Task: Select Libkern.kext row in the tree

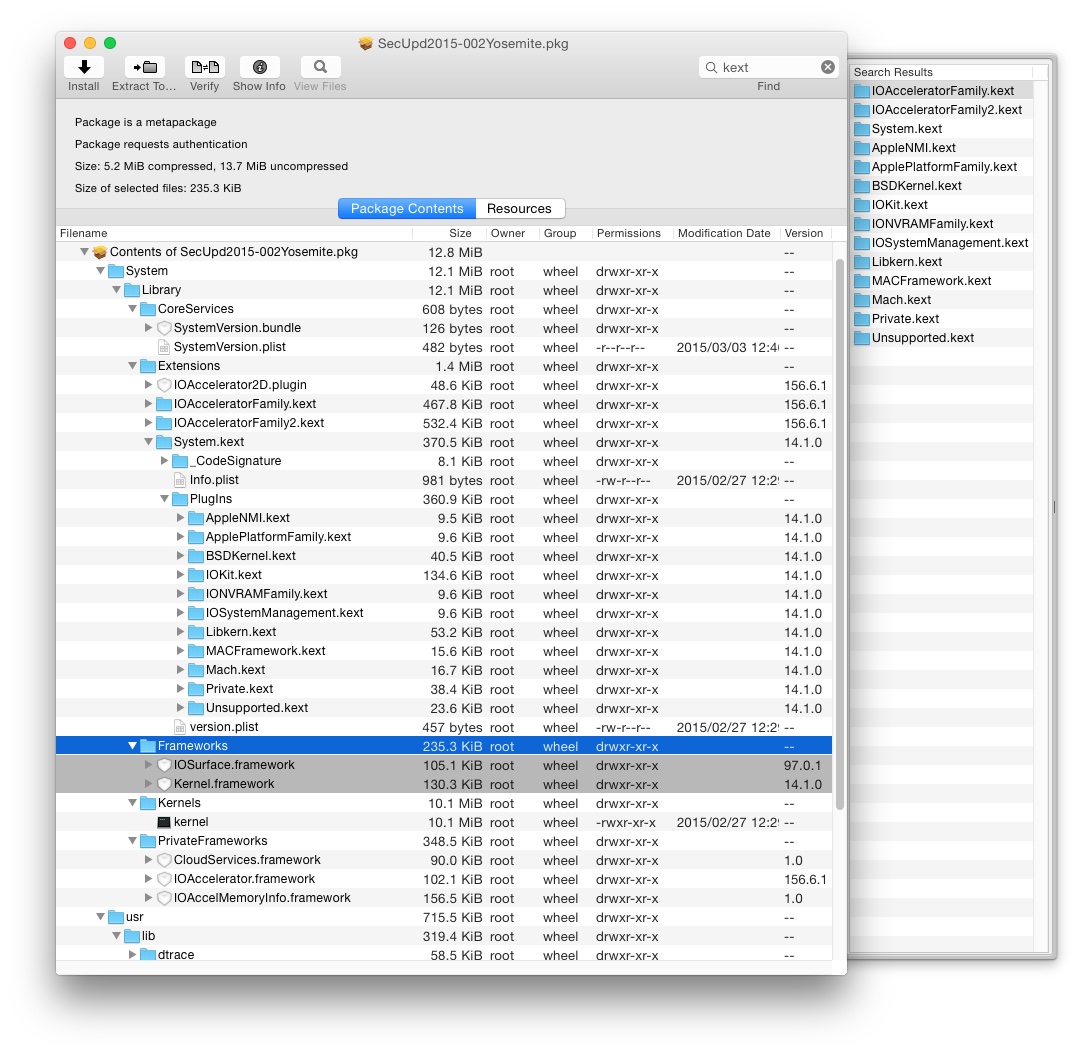Action: click(x=444, y=632)
